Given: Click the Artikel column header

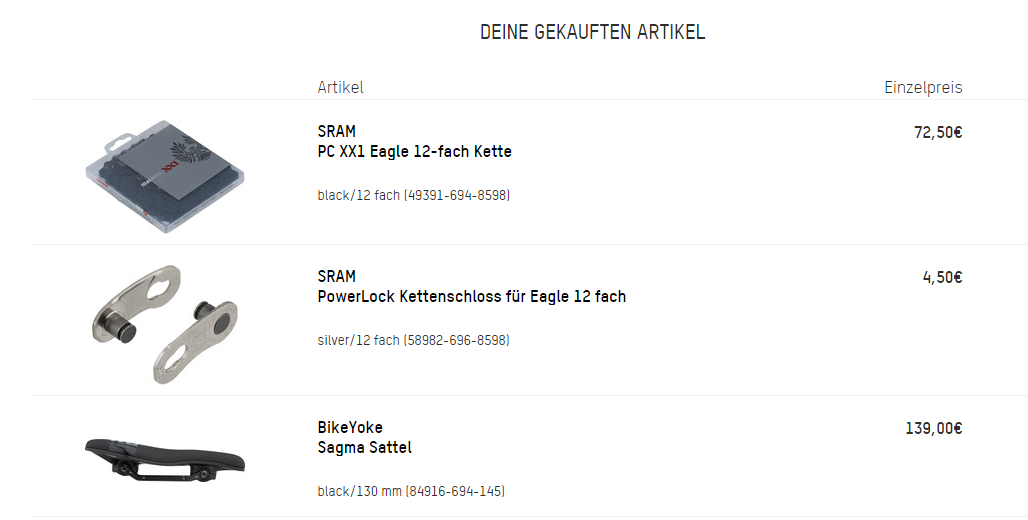Looking at the screenshot, I should pos(340,87).
